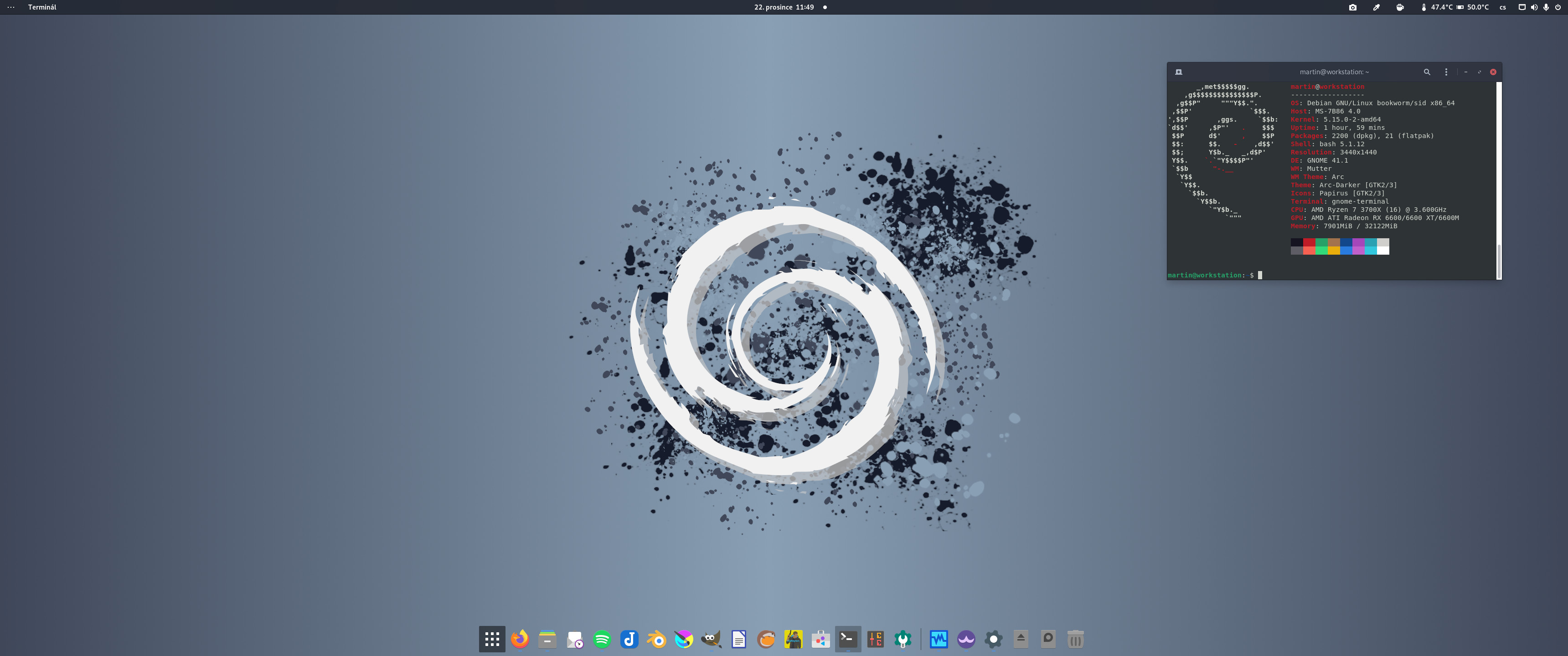Launch Cyberpunk game icon in dock
Screen dimensions: 1568x656
coord(793,639)
